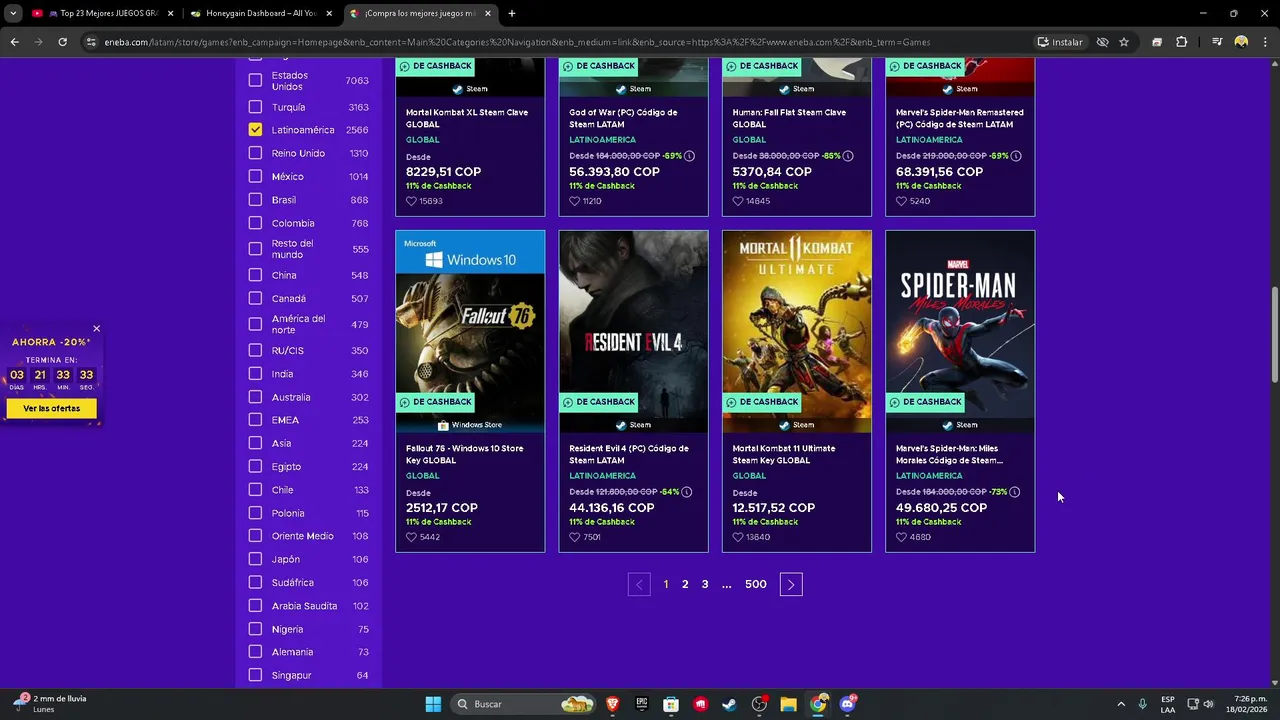Viewport: 1280px width, 720px height.
Task: Click the taskbar Buscar search box
Action: (x=525, y=704)
